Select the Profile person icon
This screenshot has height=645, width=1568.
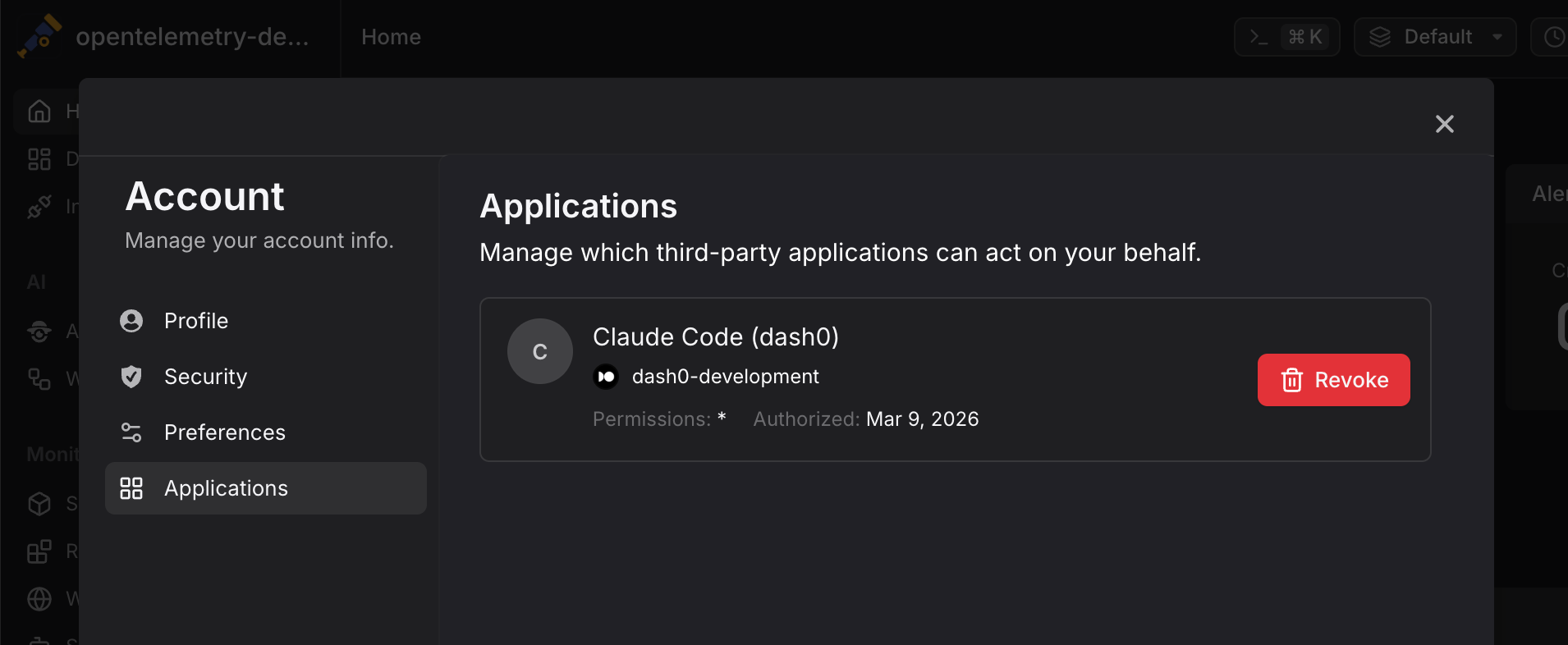tap(131, 321)
